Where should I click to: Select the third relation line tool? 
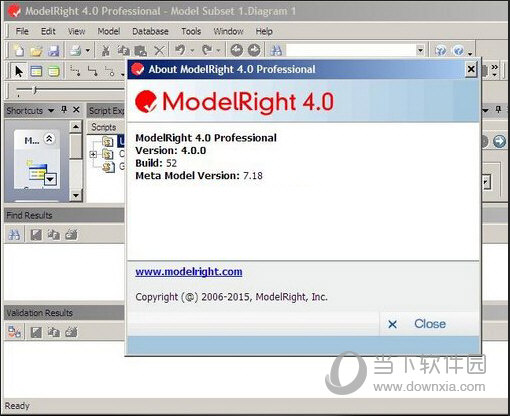(110, 71)
